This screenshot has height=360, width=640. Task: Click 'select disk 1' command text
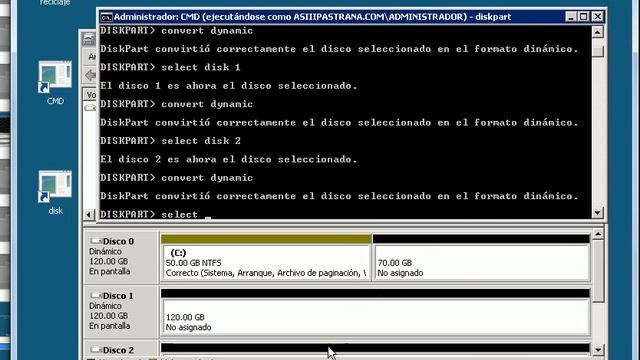pyautogui.click(x=201, y=67)
